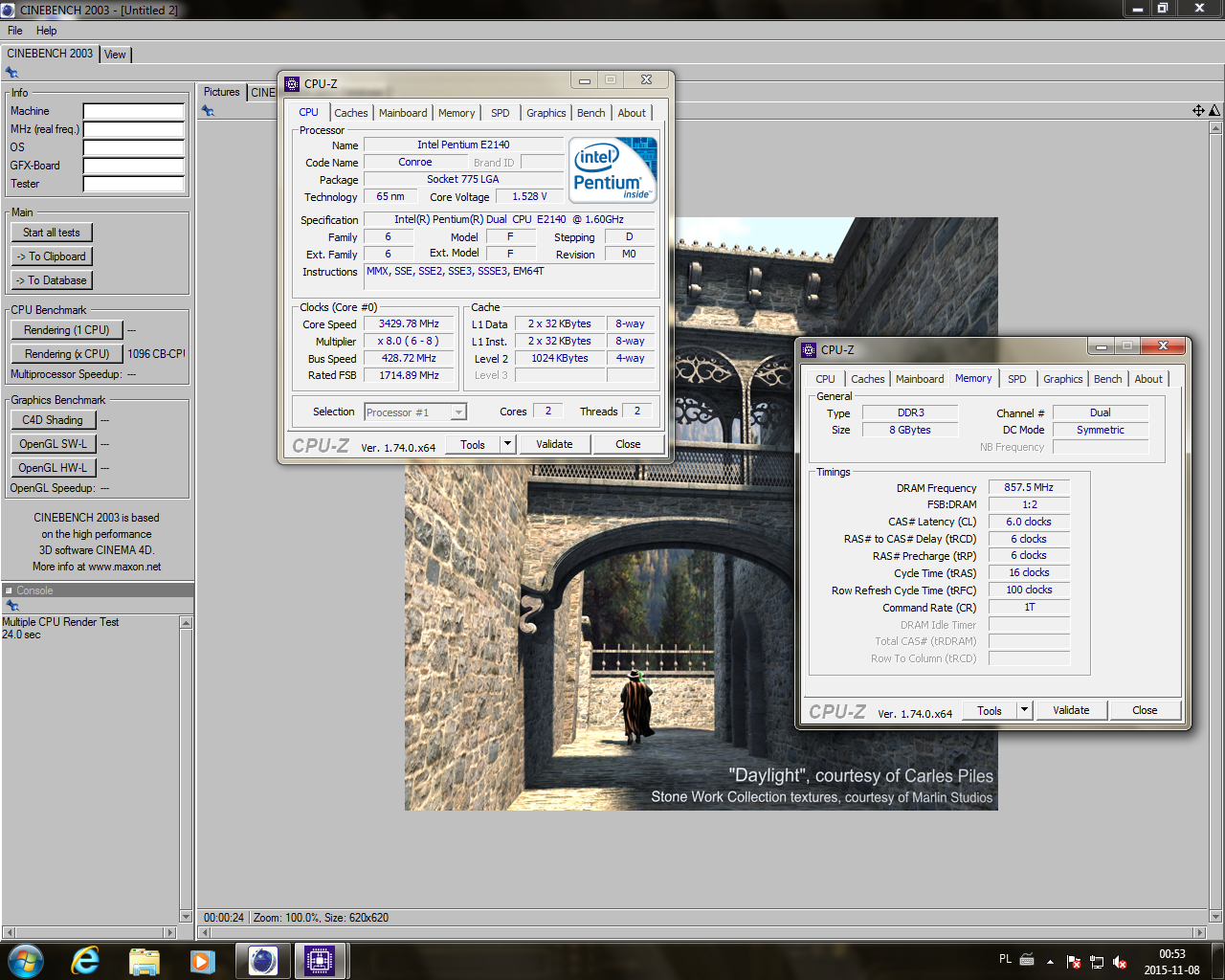Screen dimensions: 1225x980
Task: Open the Windows Start menu orb
Action: pyautogui.click(x=25, y=960)
